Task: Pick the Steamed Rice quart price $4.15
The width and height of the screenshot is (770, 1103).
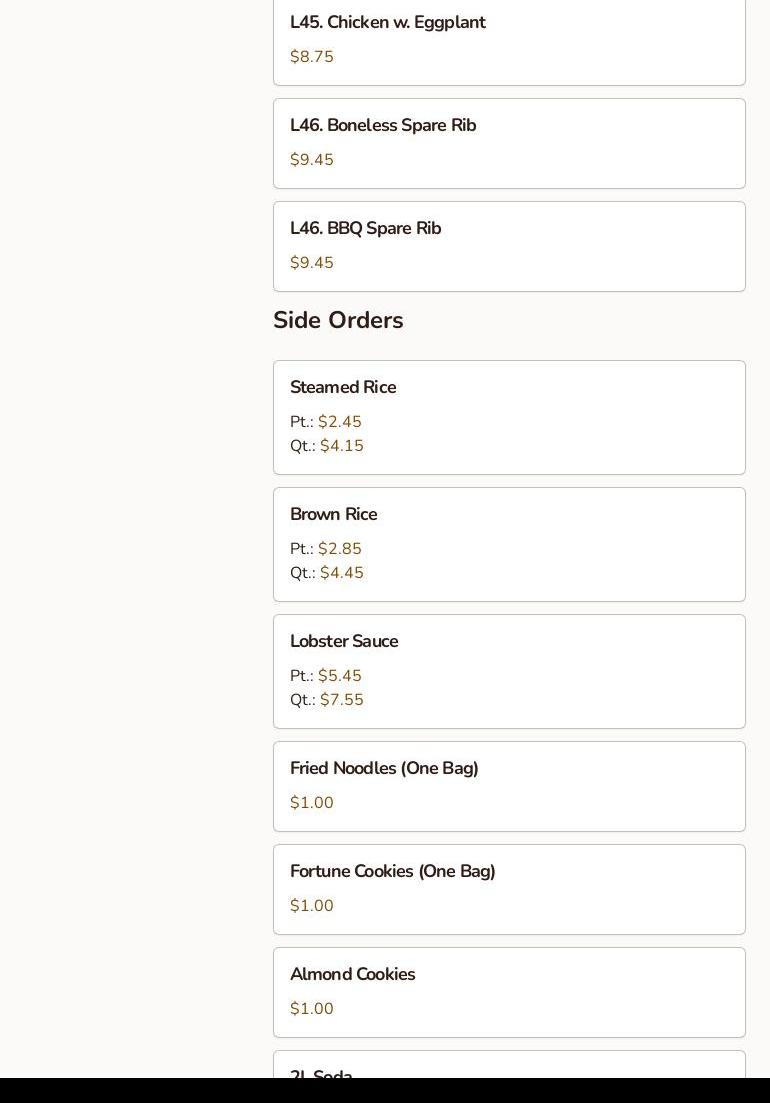Action: coord(342,446)
